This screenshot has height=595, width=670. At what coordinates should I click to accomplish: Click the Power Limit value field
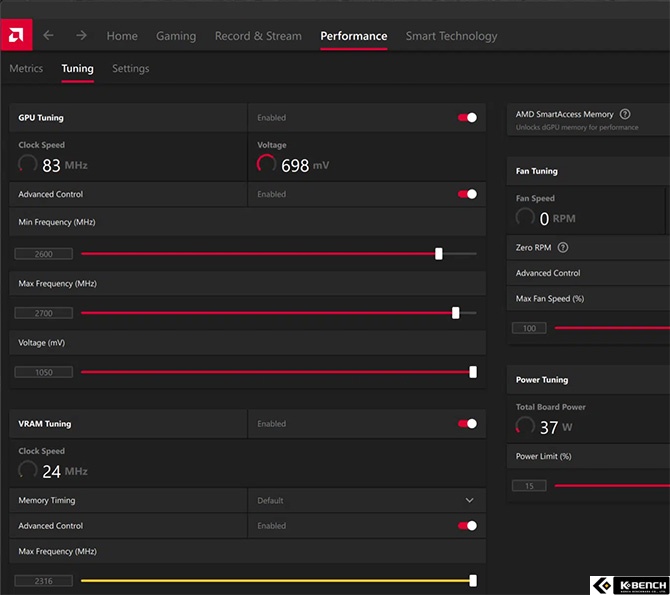pyautogui.click(x=529, y=486)
